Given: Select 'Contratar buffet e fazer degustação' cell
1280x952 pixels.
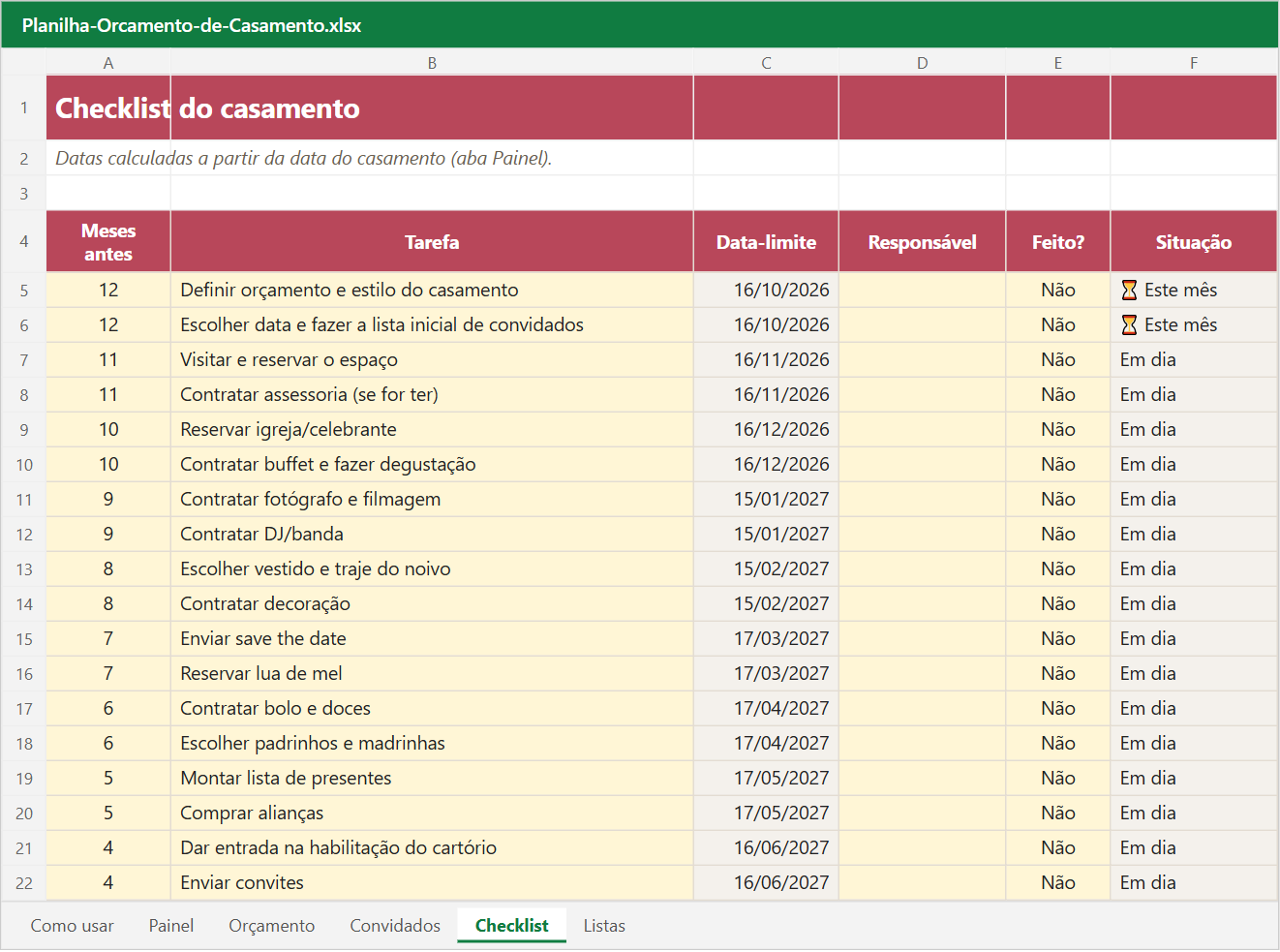Looking at the screenshot, I should tap(432, 465).
